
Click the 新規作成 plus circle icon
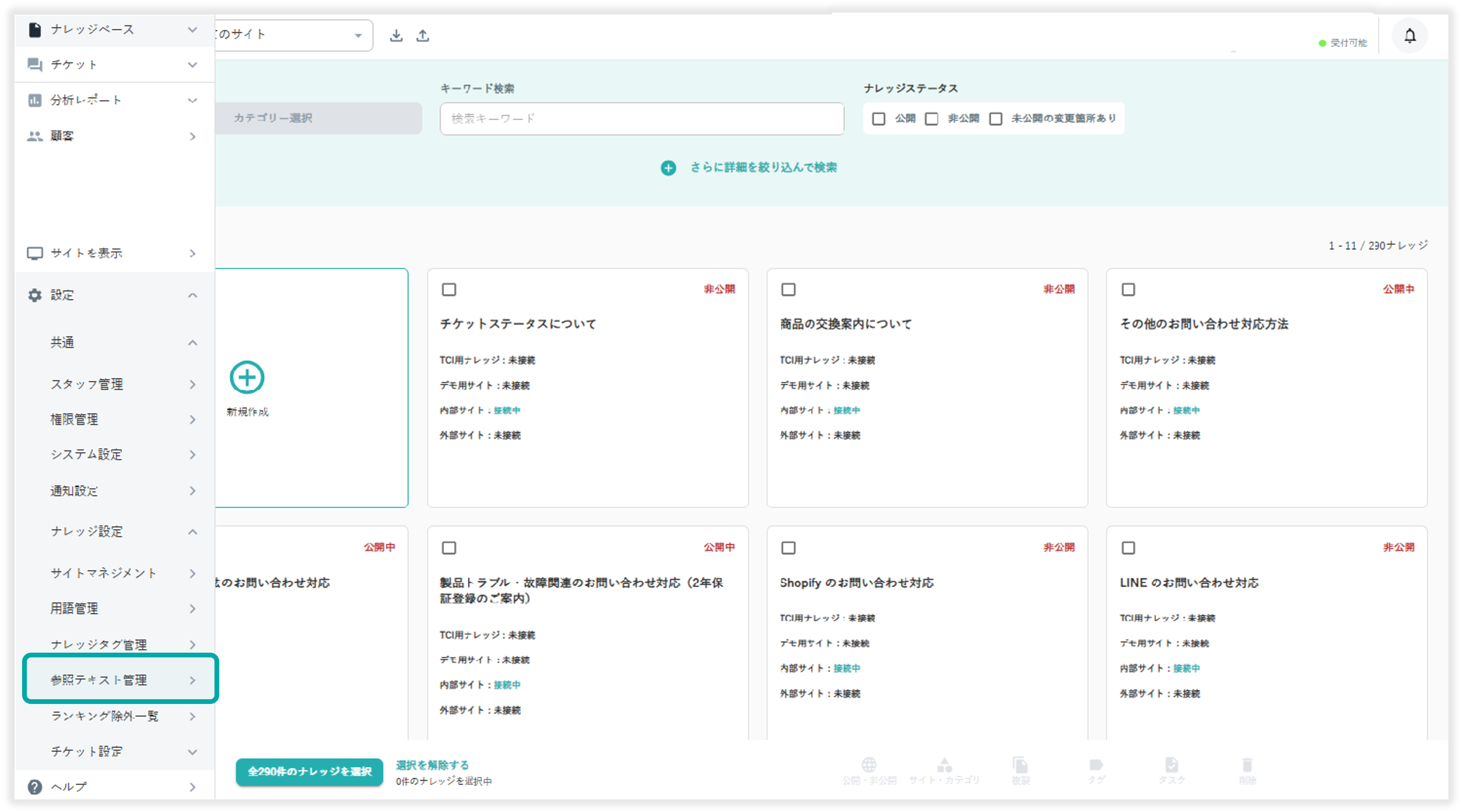[247, 378]
